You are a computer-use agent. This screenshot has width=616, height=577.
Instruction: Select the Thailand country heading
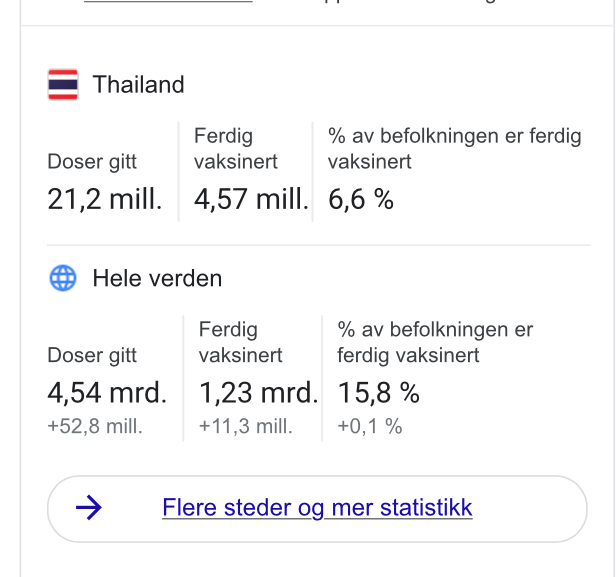click(138, 85)
